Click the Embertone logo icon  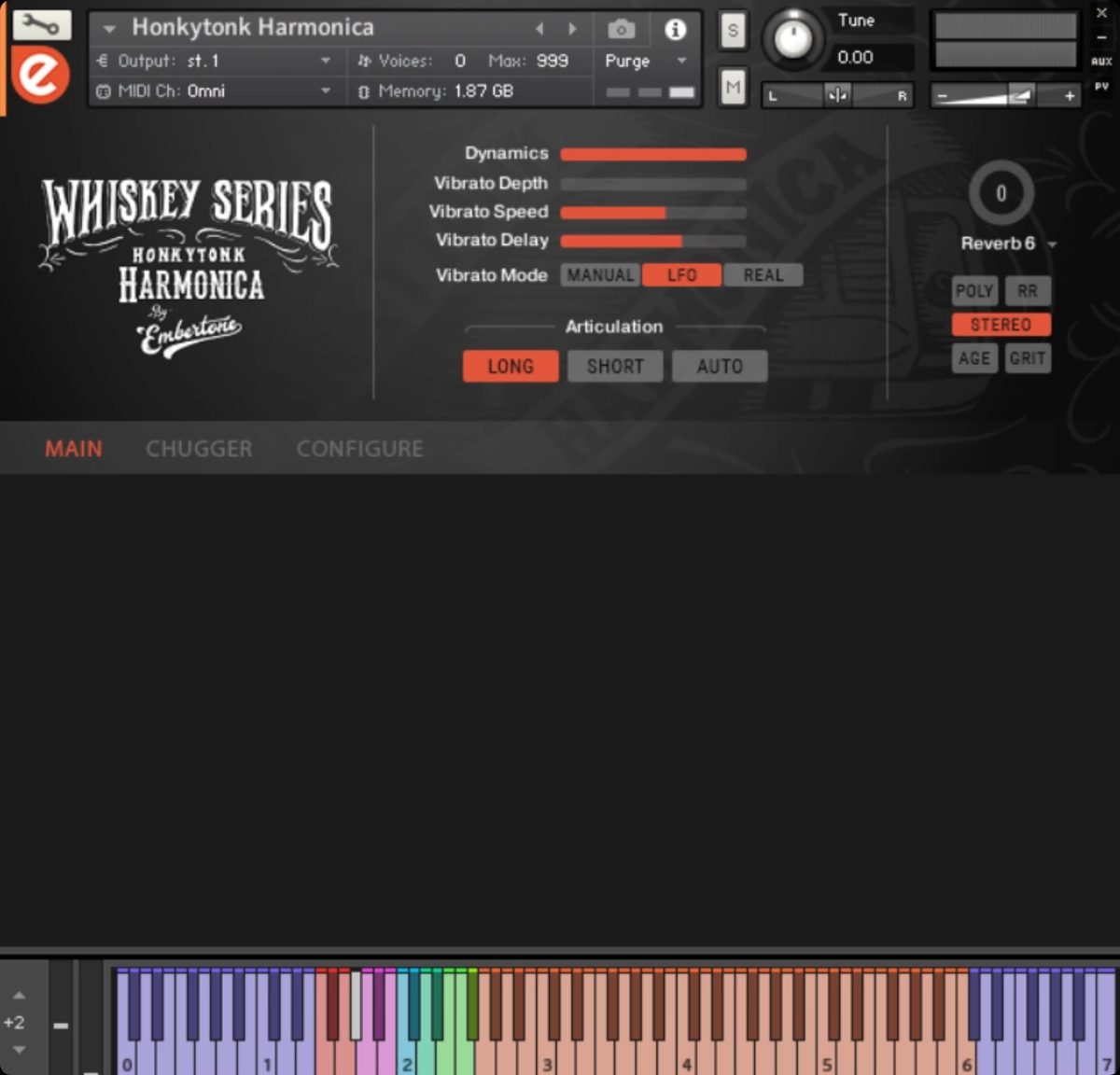tap(40, 75)
